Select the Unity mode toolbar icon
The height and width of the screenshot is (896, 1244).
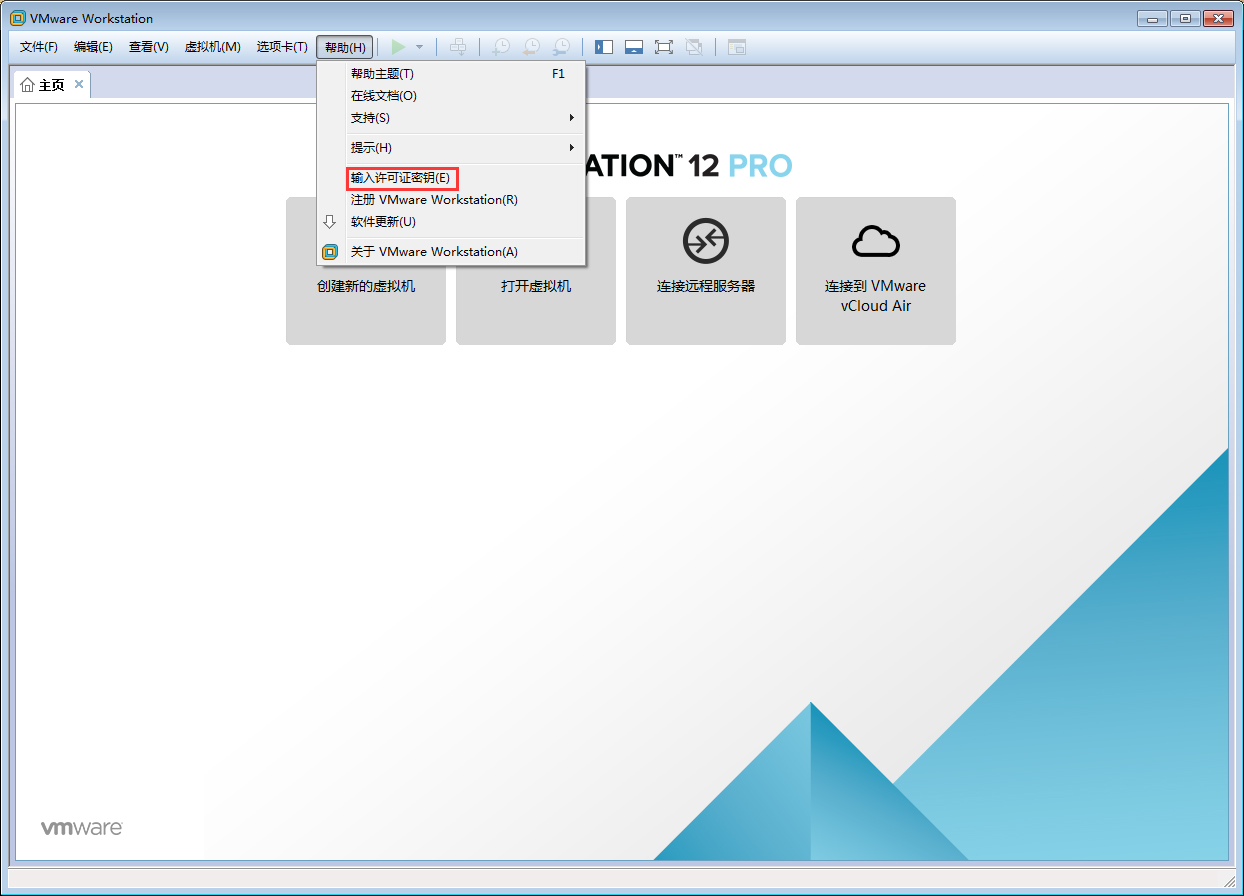(x=694, y=46)
